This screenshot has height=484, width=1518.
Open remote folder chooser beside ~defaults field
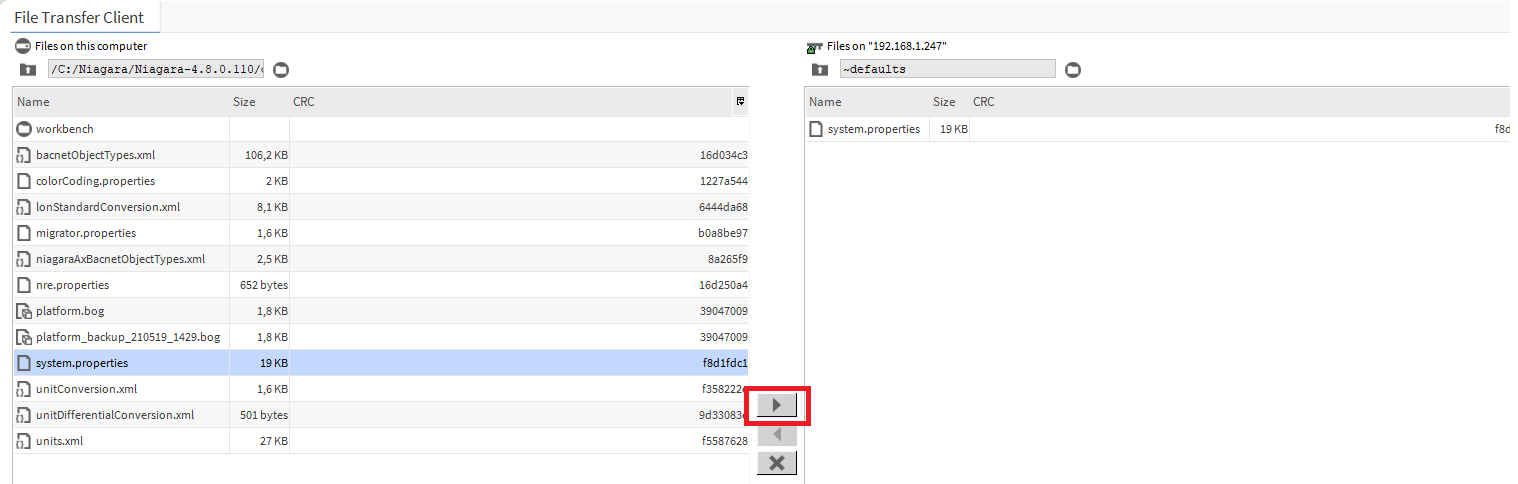click(1073, 69)
